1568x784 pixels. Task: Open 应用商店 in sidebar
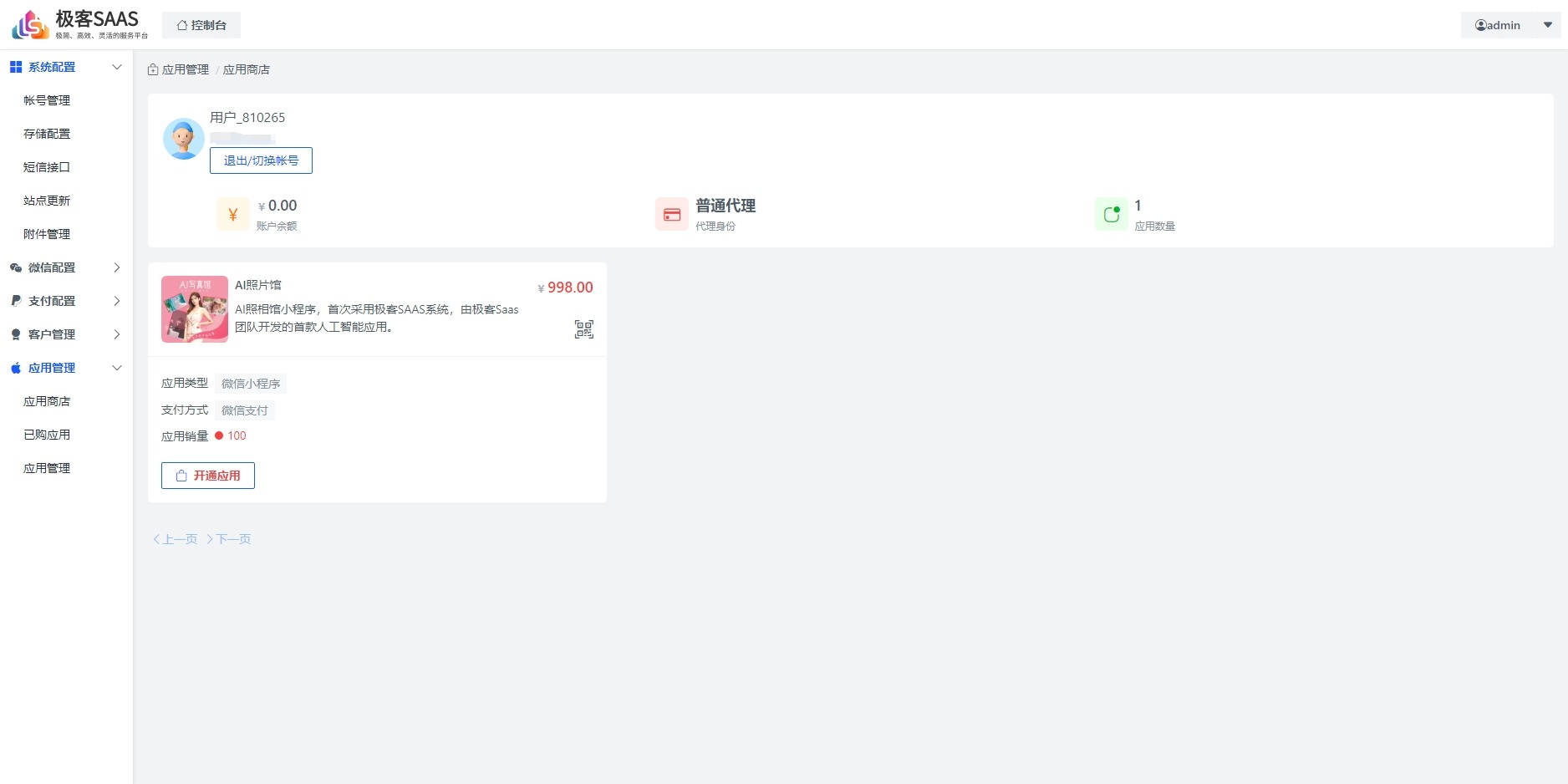tap(47, 401)
